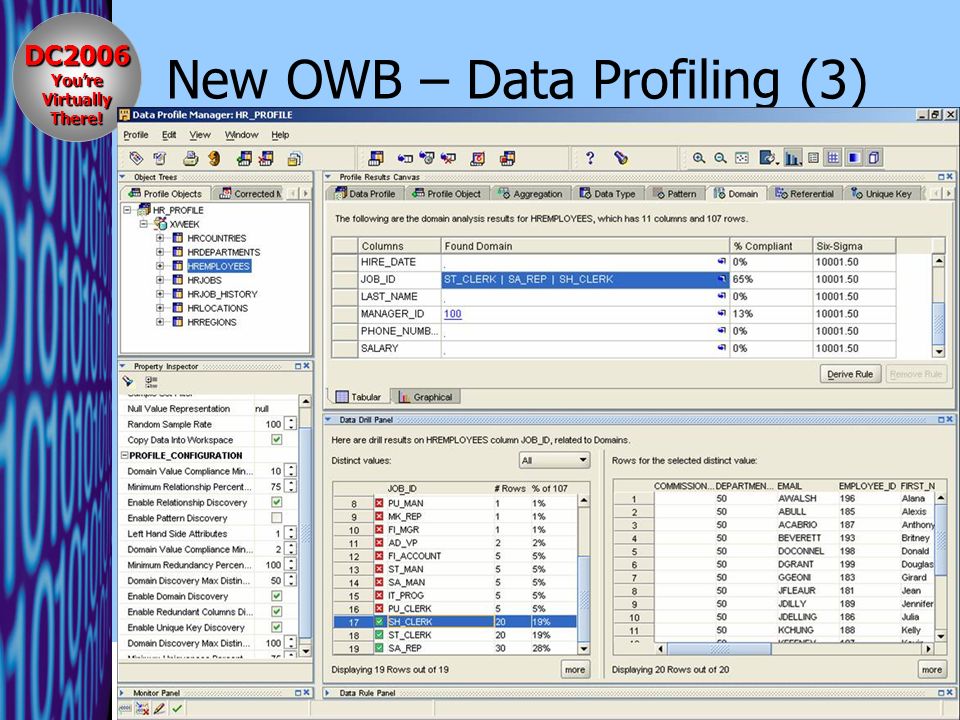This screenshot has width=960, height=720.
Task: Click the XWEEK module icon in tree
Action: 160,223
